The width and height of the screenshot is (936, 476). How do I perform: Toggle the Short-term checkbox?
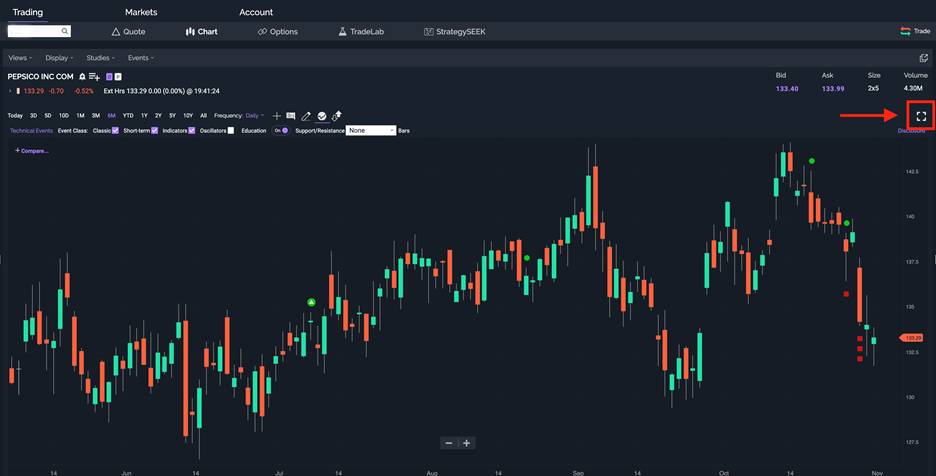tap(154, 130)
